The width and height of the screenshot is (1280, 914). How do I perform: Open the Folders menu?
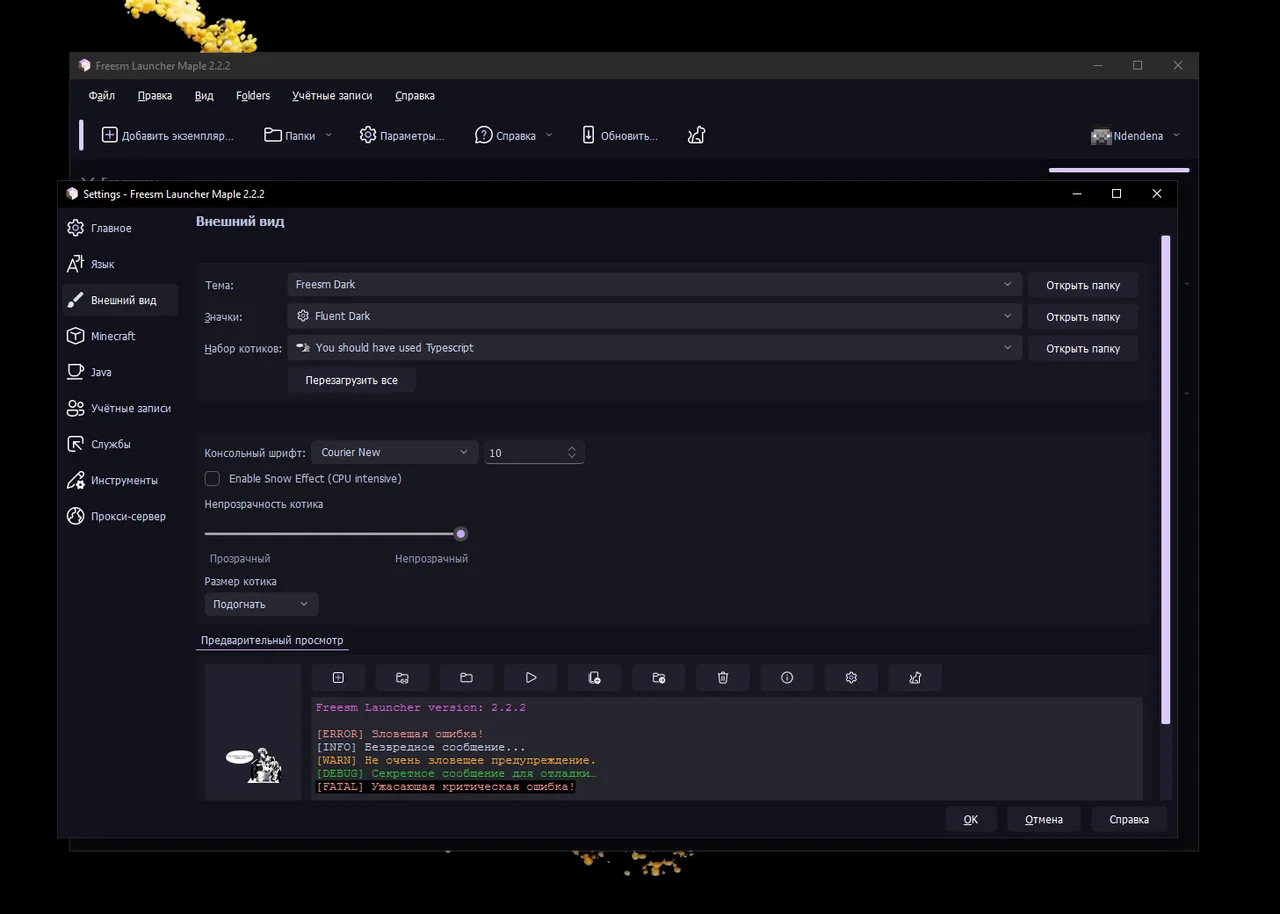point(253,96)
